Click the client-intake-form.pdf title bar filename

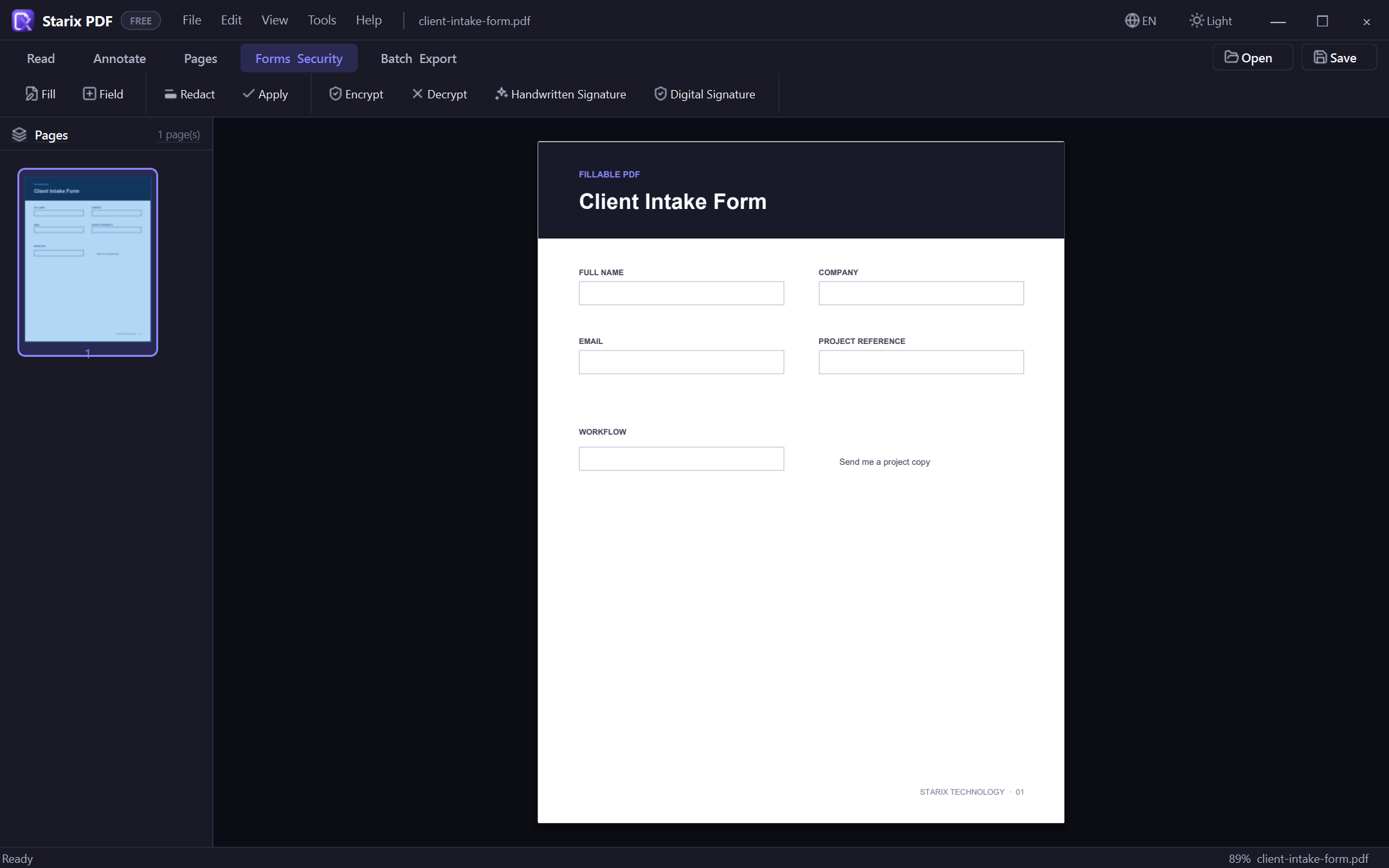475,21
